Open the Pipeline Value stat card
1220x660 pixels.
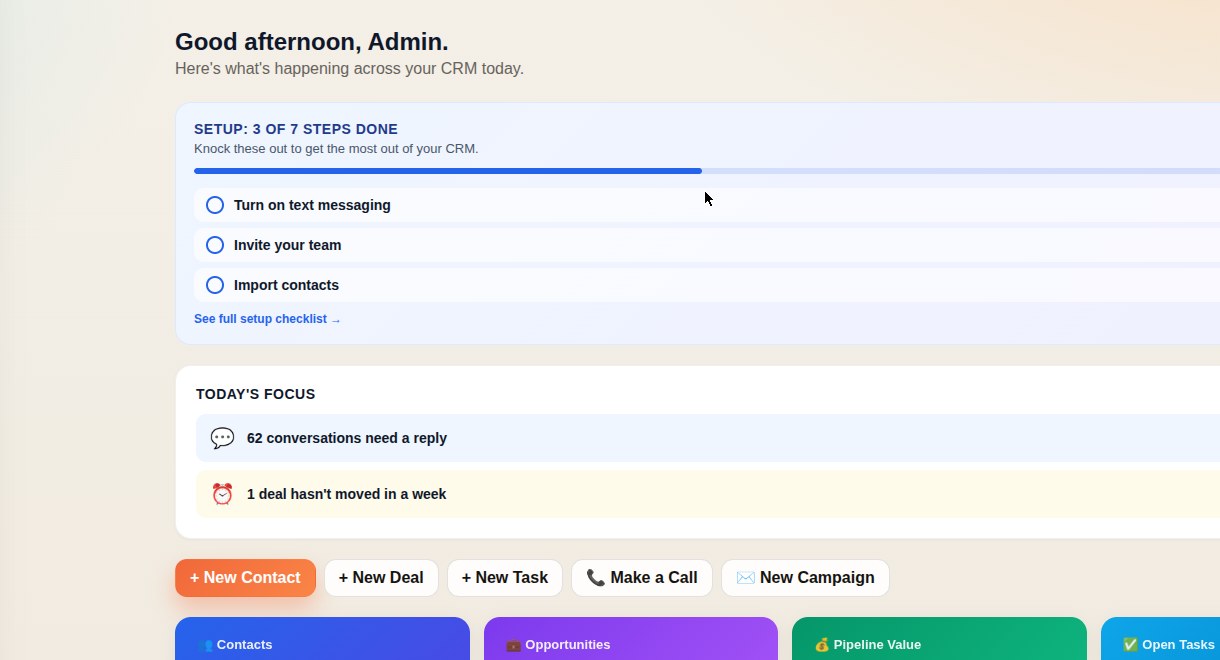tap(939, 639)
